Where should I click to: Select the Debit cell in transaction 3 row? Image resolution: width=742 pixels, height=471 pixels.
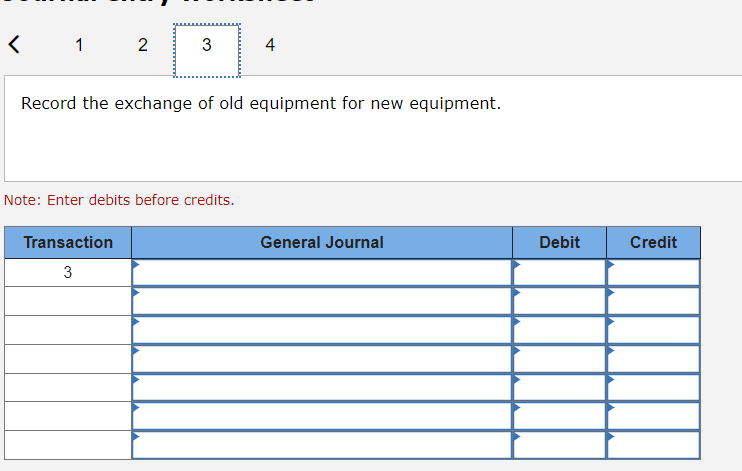point(559,273)
